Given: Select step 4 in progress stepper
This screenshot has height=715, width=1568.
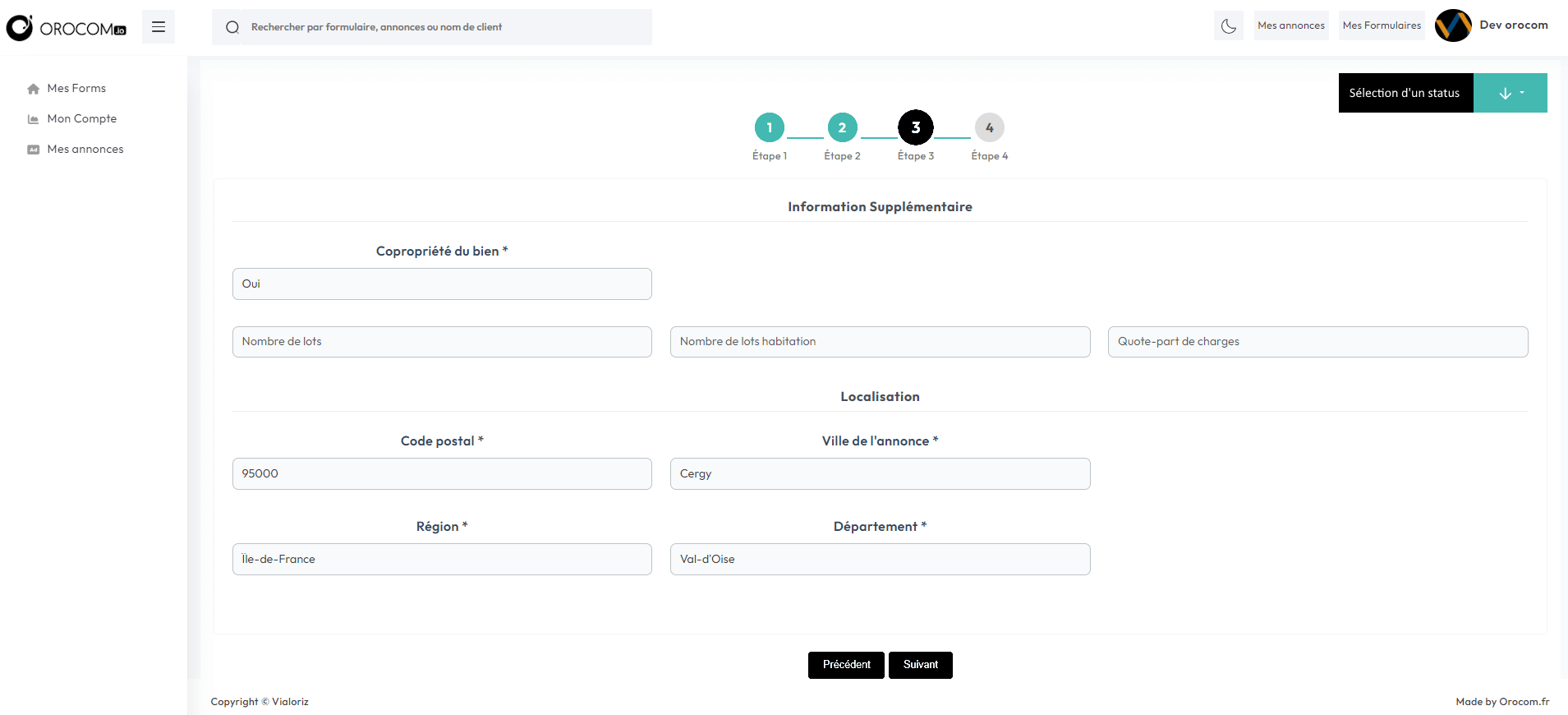Looking at the screenshot, I should [989, 127].
